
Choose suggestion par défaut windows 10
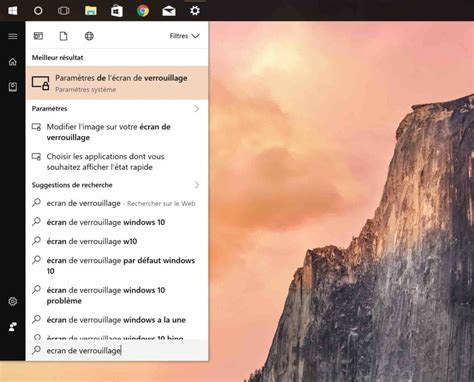pyautogui.click(x=117, y=266)
